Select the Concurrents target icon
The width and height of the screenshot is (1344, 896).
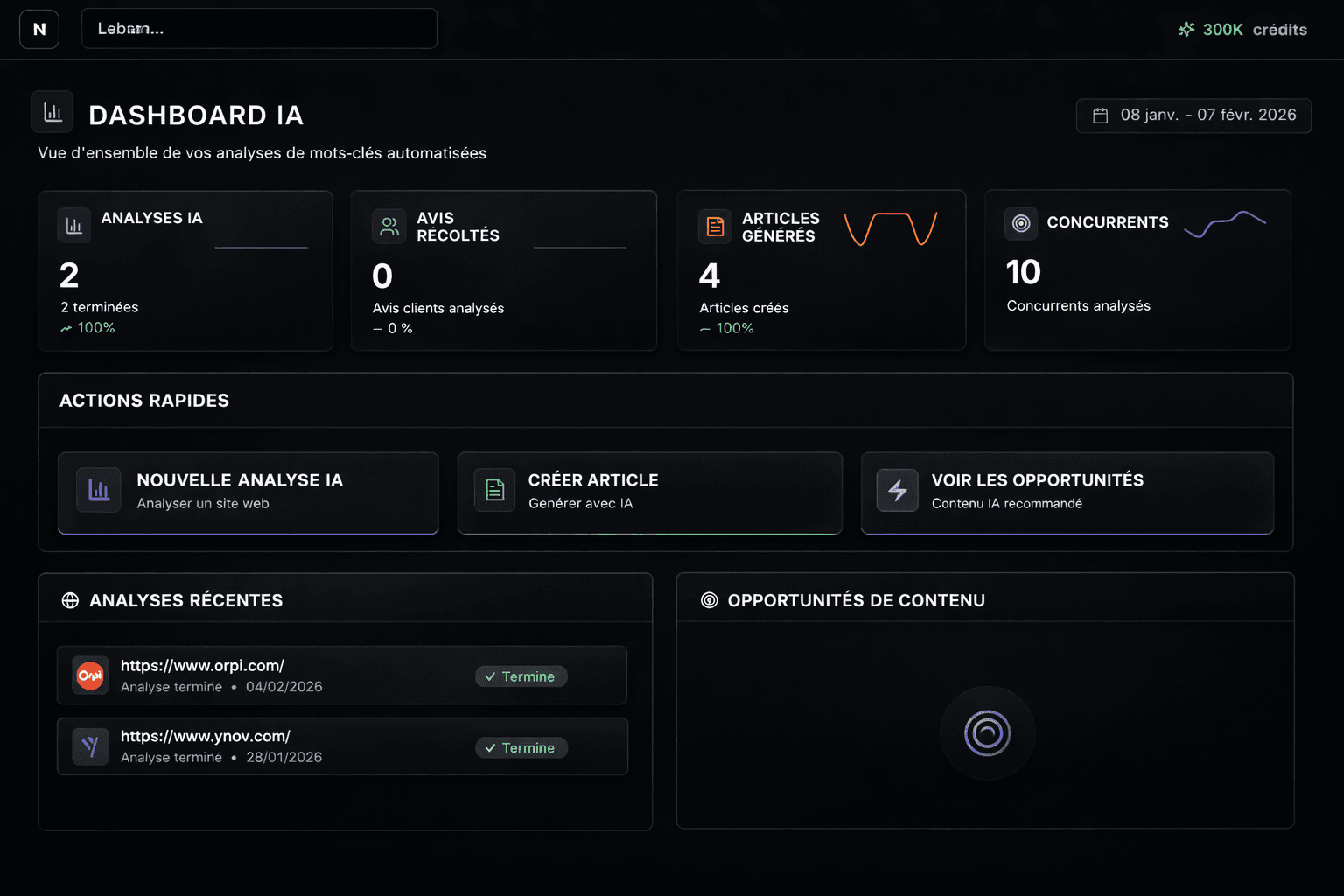[x=1021, y=224]
